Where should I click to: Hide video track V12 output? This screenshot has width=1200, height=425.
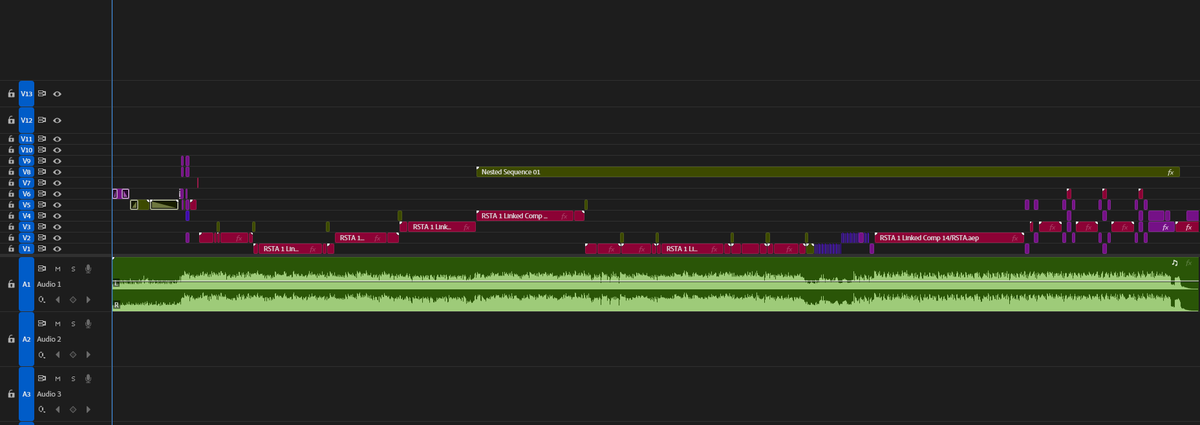58,120
